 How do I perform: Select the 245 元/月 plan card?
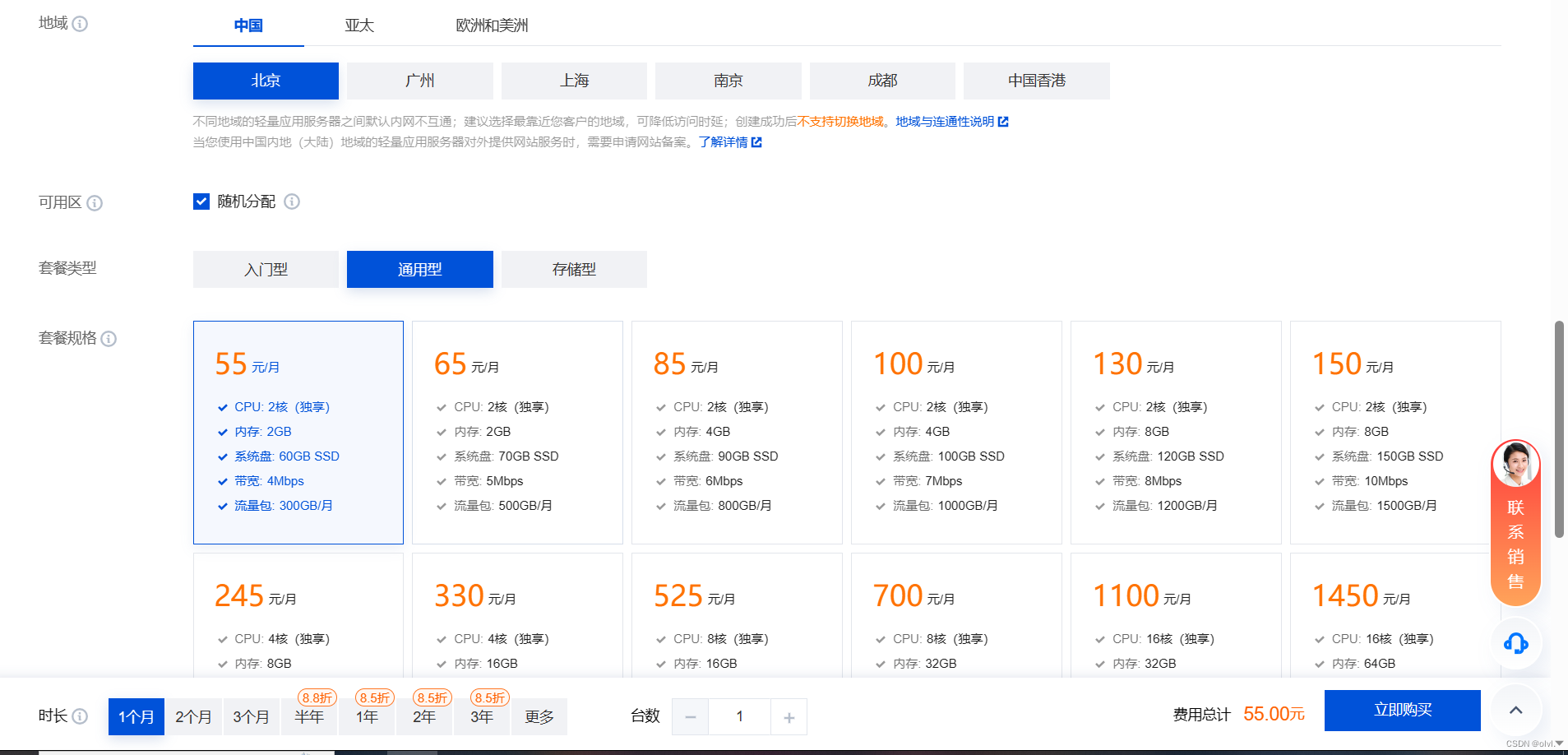pos(298,615)
